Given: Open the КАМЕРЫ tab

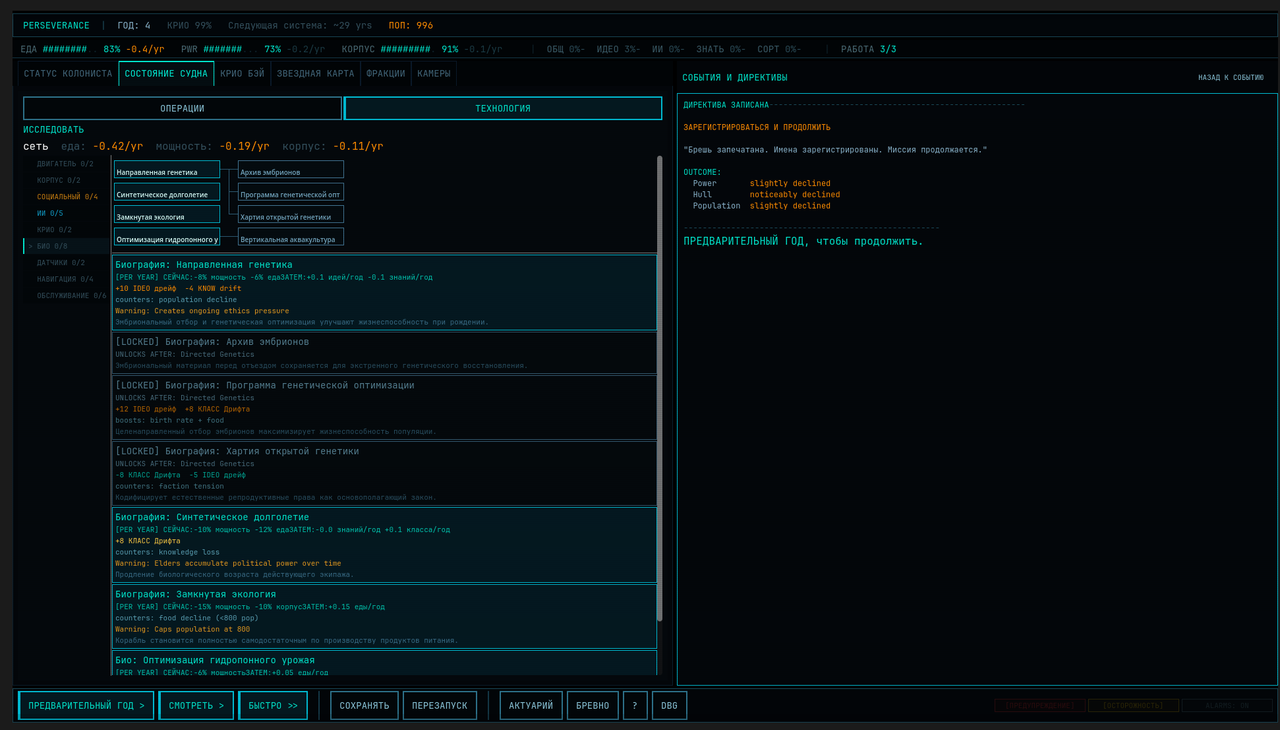Looking at the screenshot, I should point(433,73).
